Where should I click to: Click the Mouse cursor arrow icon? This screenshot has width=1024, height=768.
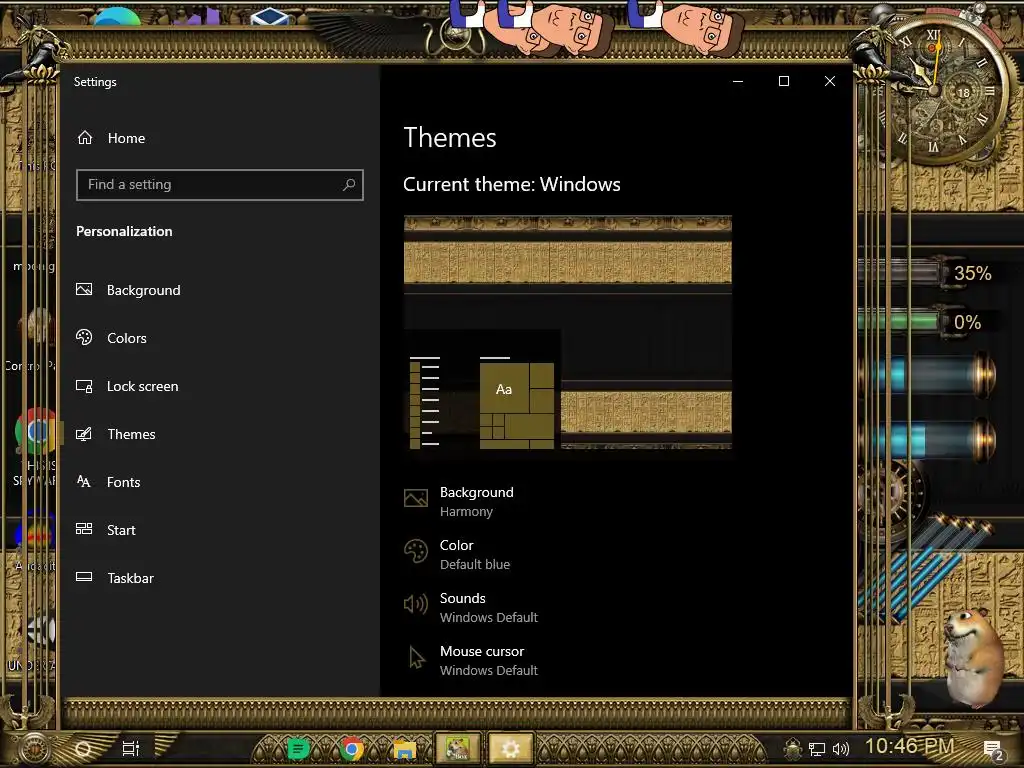(416, 658)
